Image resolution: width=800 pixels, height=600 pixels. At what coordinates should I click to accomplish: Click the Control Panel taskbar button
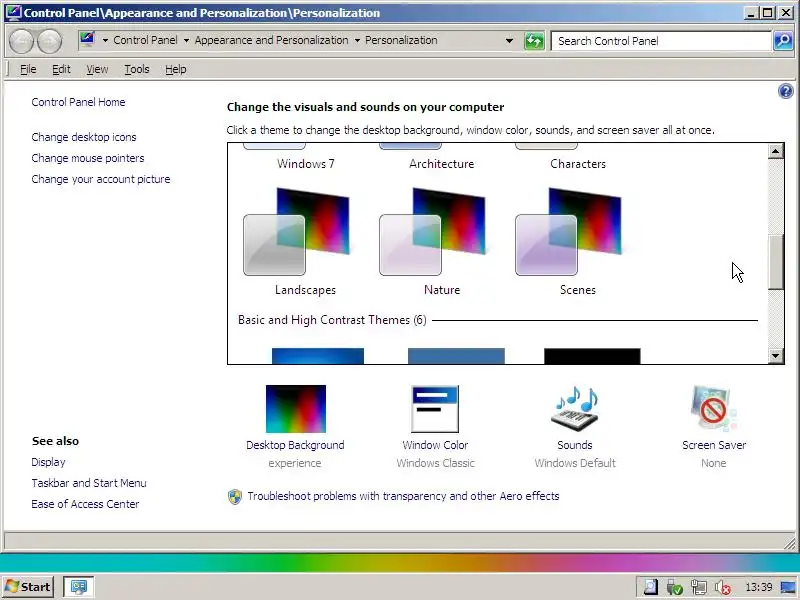78,587
